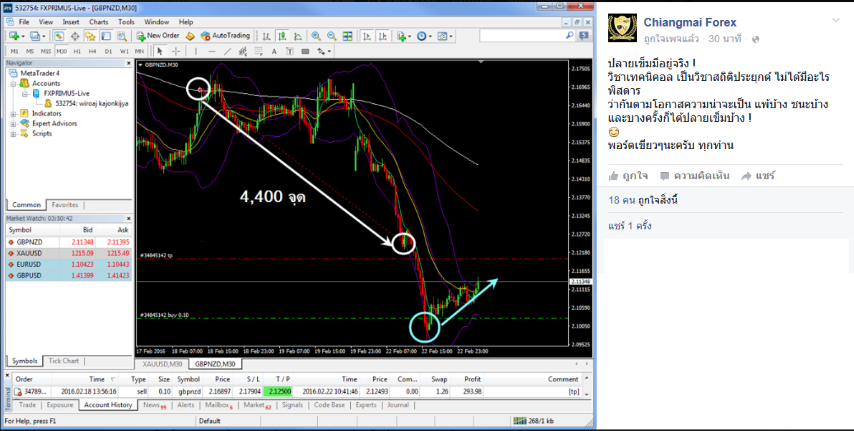The height and width of the screenshot is (431, 854).
Task: Share the Facebook post
Action: [x=758, y=175]
